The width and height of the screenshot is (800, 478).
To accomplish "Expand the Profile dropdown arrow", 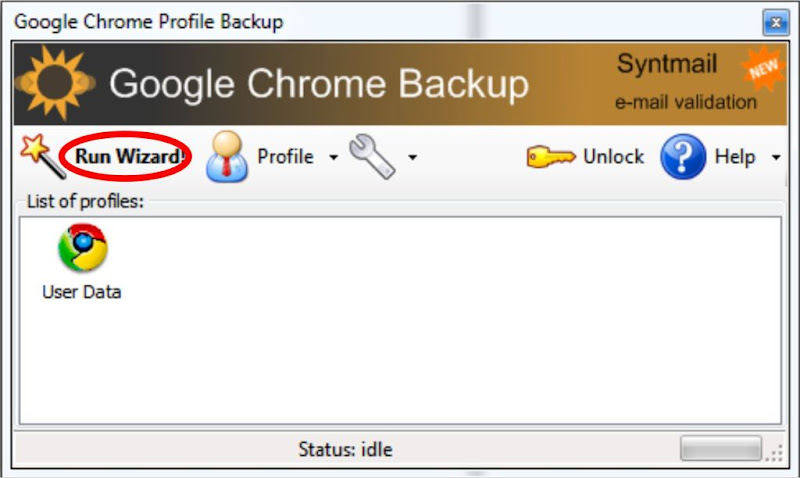I will 333,157.
